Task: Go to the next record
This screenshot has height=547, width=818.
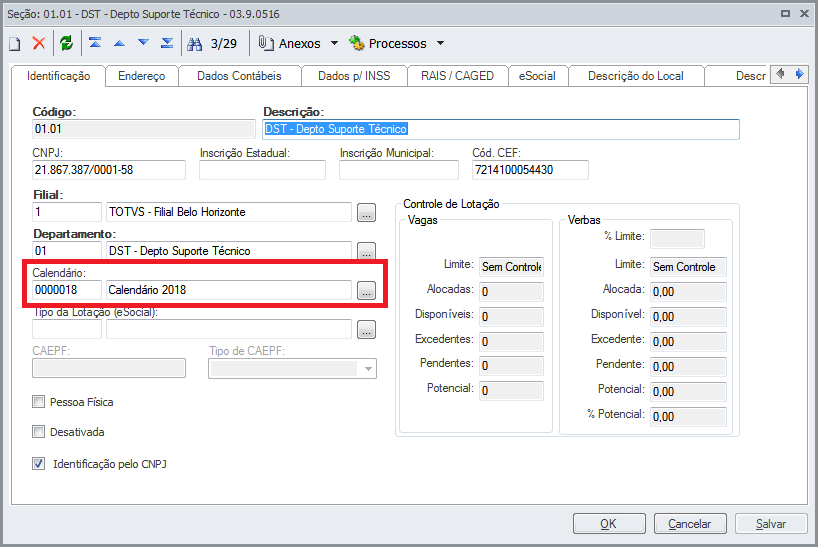Action: pos(143,43)
